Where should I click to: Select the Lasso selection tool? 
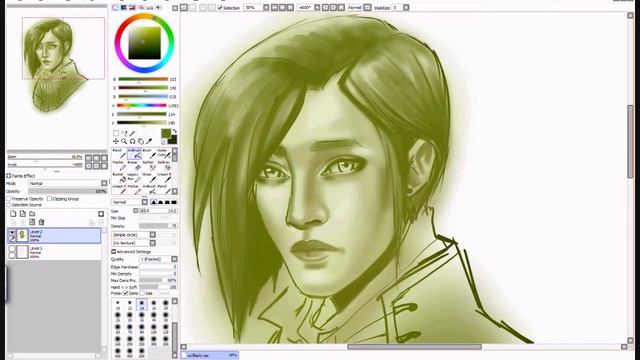coord(124,133)
